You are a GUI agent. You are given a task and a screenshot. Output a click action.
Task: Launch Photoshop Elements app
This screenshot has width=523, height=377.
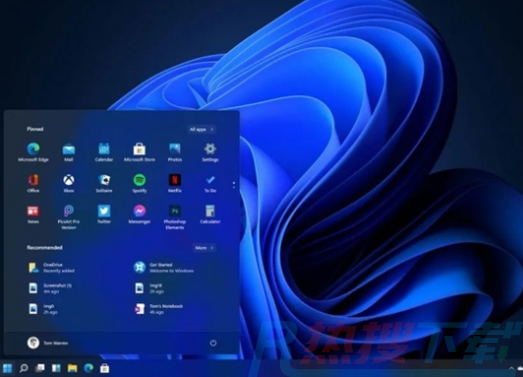175,217
